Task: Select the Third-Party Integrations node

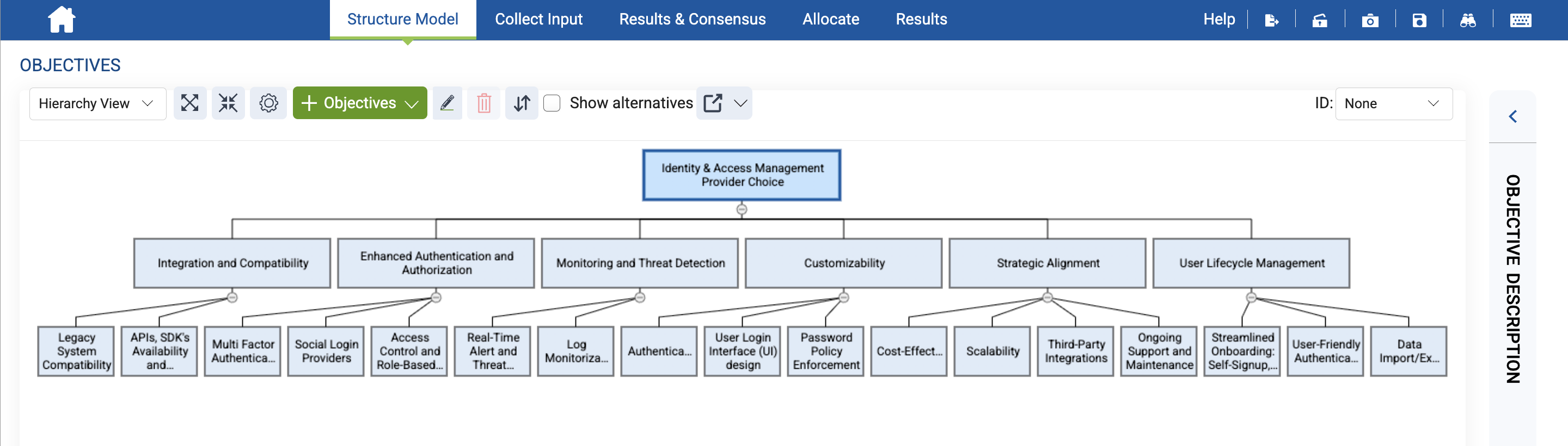Action: pyautogui.click(x=1076, y=351)
